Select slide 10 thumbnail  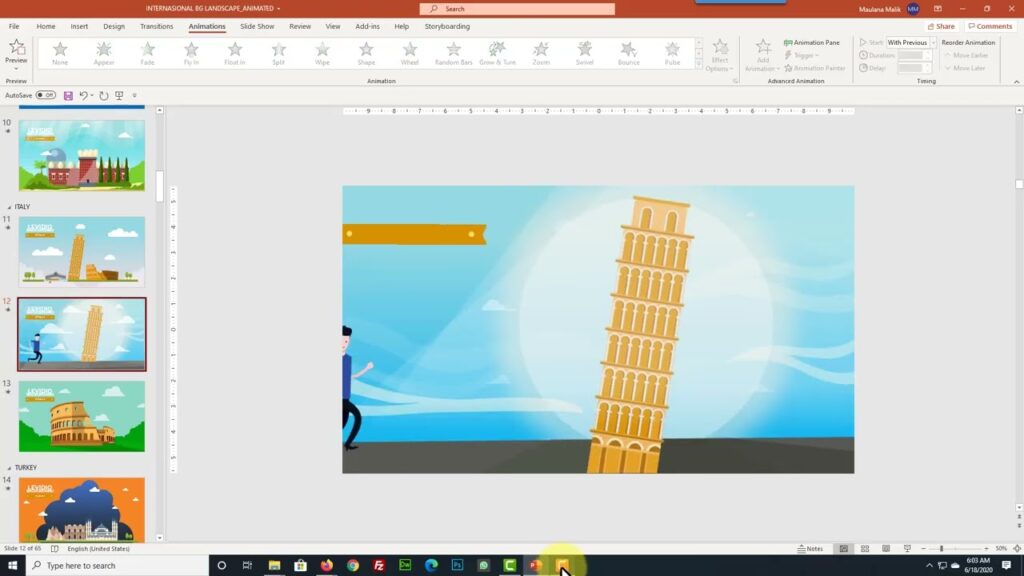(x=82, y=155)
